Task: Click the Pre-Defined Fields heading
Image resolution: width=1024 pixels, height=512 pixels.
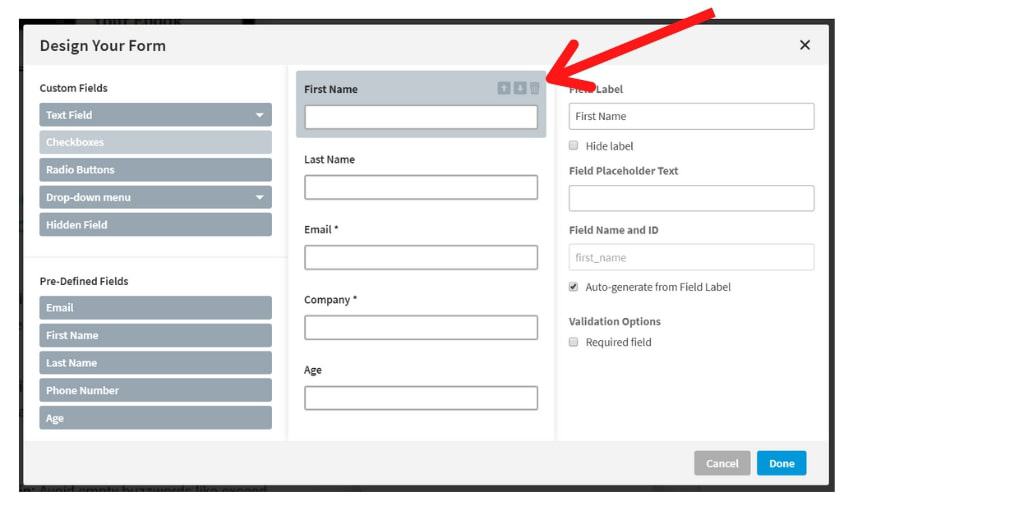Action: point(84,281)
